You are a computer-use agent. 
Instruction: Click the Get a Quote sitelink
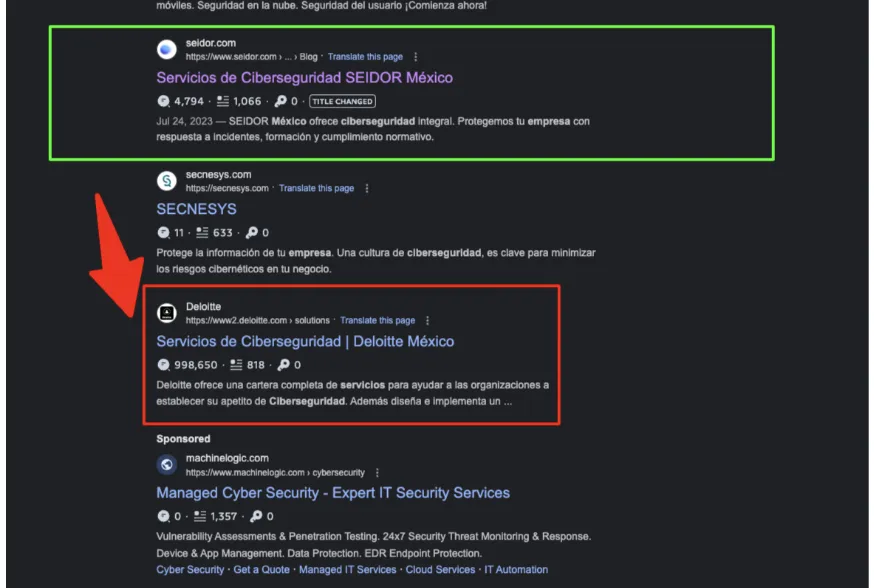261,570
